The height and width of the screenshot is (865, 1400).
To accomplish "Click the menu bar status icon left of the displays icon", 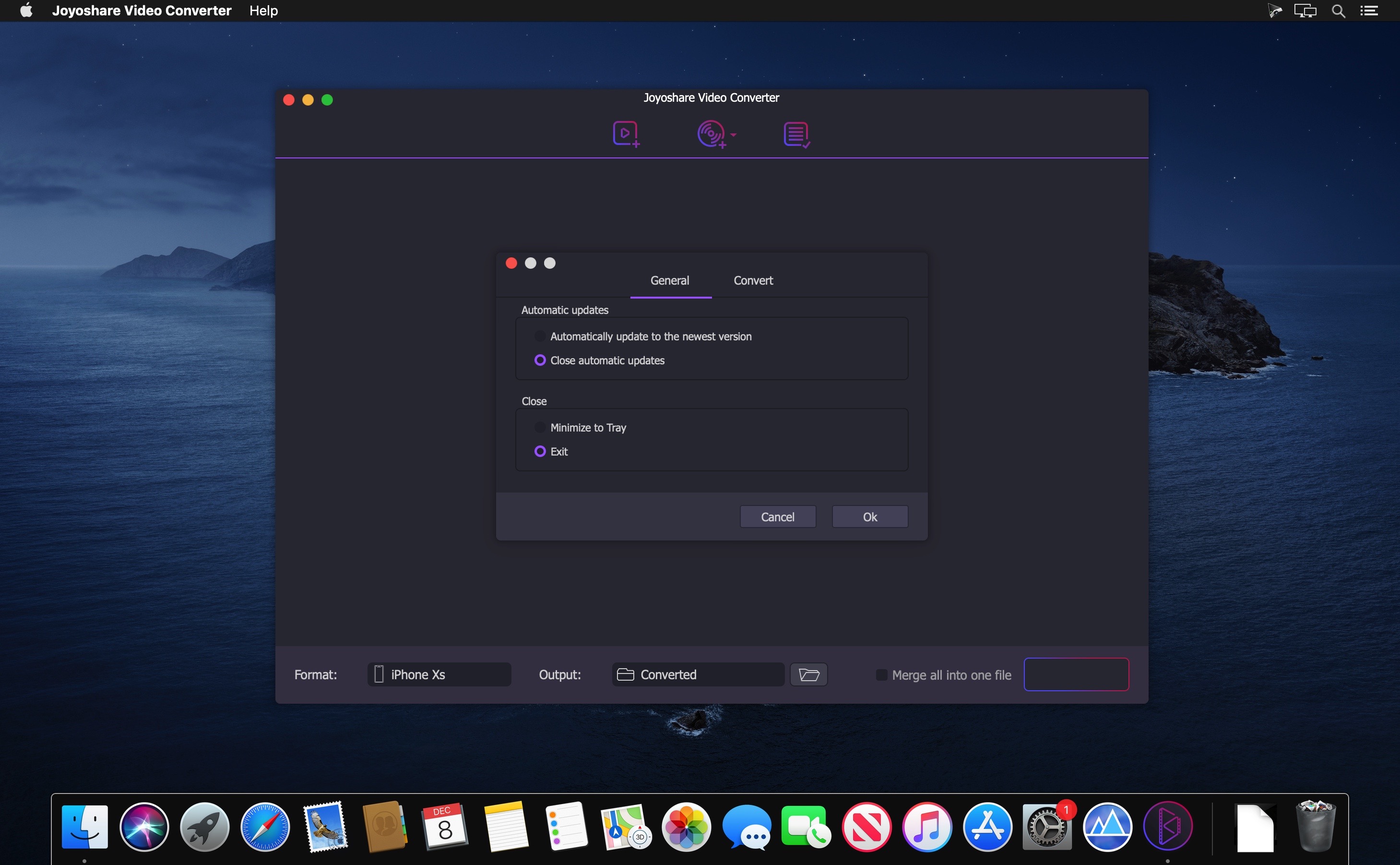I will [1274, 10].
